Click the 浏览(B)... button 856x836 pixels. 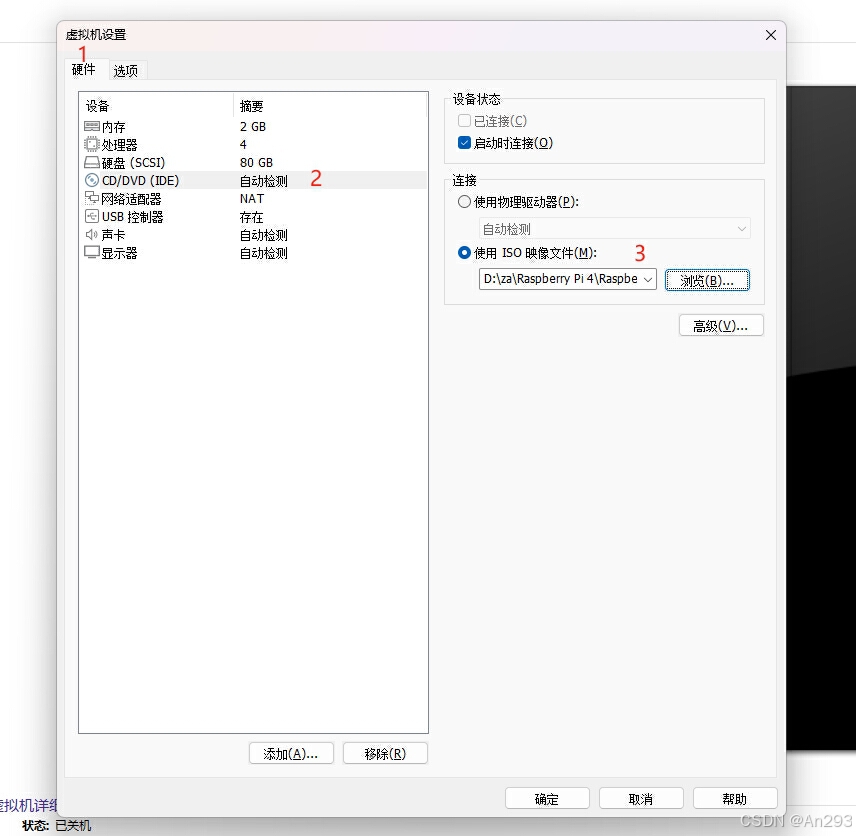pyautogui.click(x=707, y=280)
